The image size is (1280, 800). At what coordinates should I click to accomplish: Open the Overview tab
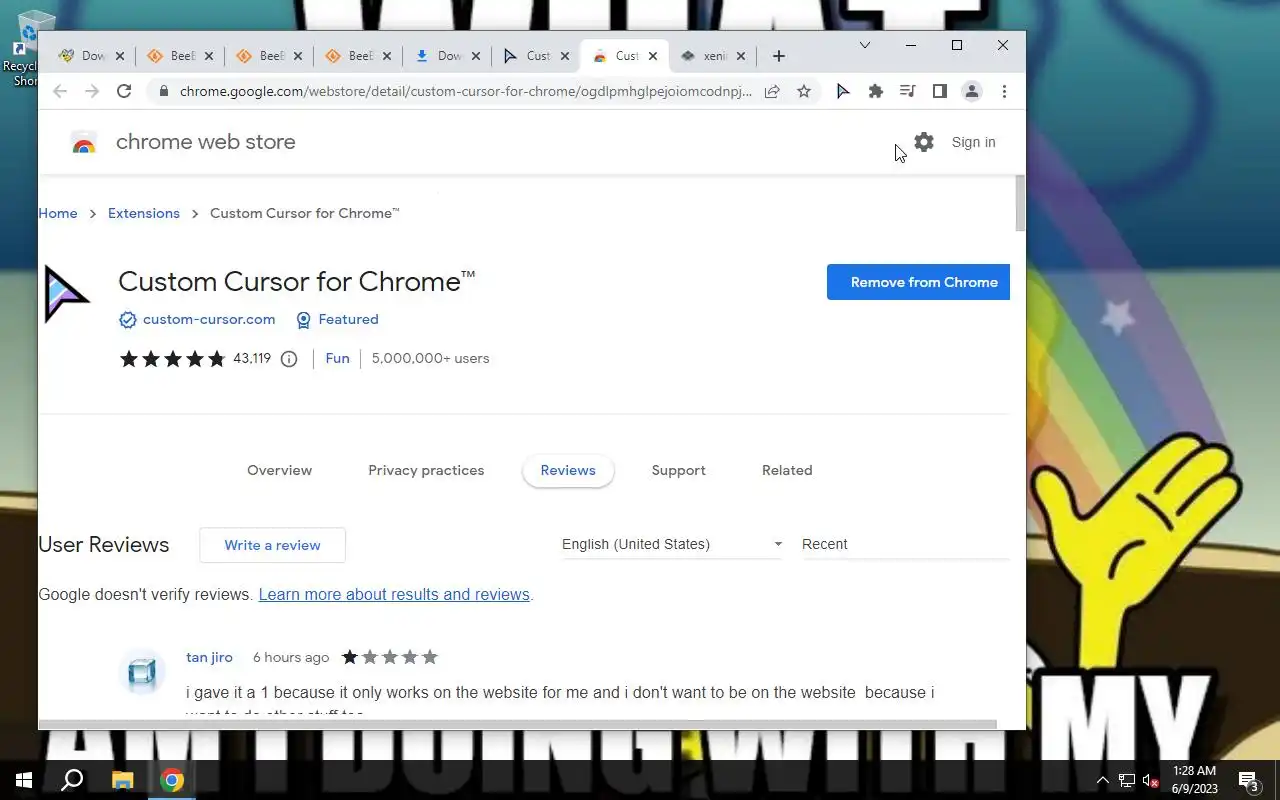[x=280, y=470]
